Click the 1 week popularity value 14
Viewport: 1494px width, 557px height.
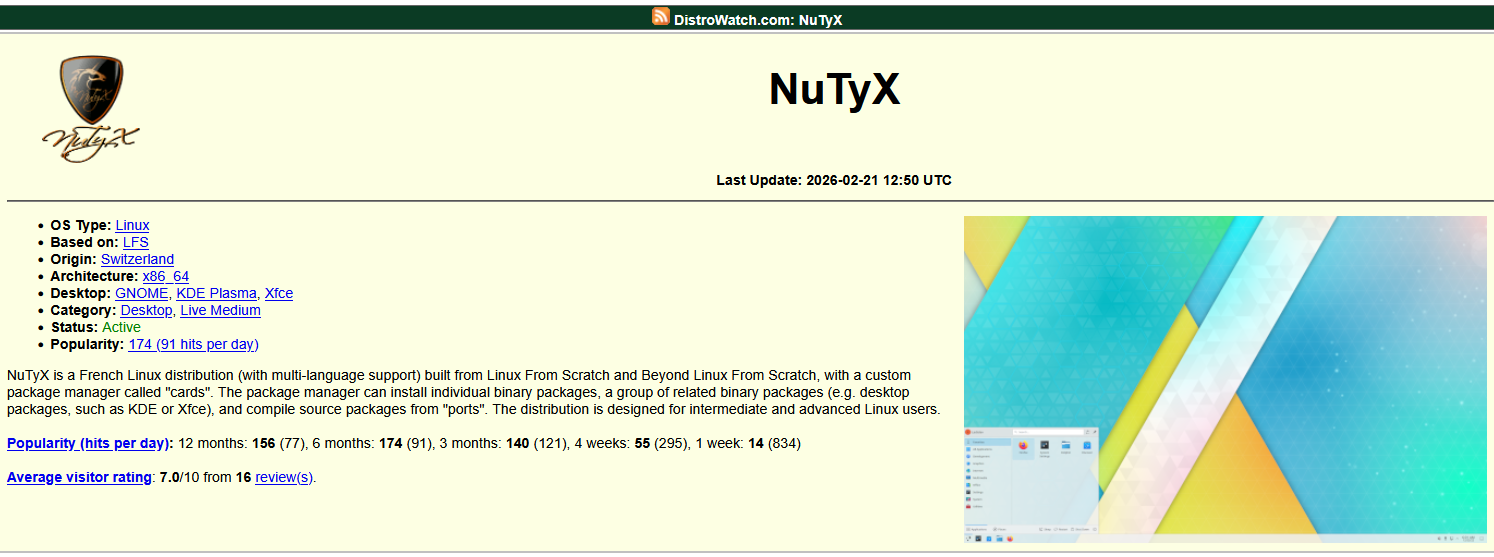point(755,443)
